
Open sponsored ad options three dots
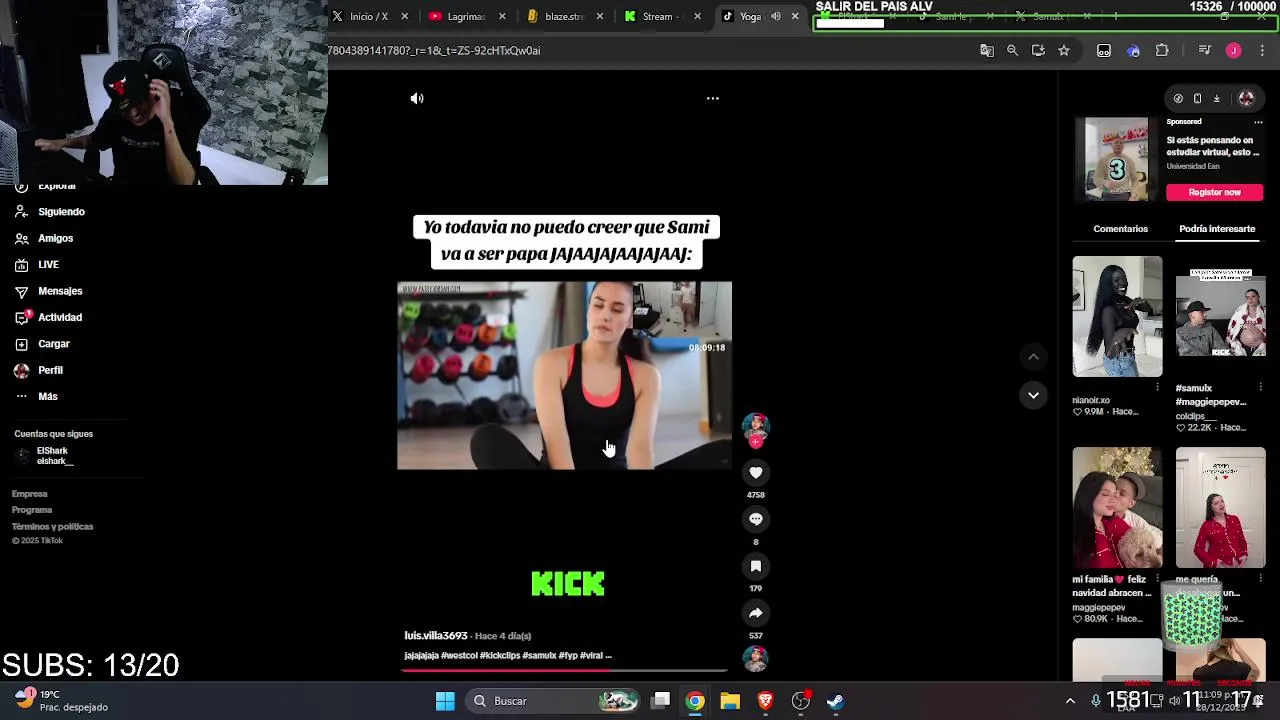[x=1258, y=122]
